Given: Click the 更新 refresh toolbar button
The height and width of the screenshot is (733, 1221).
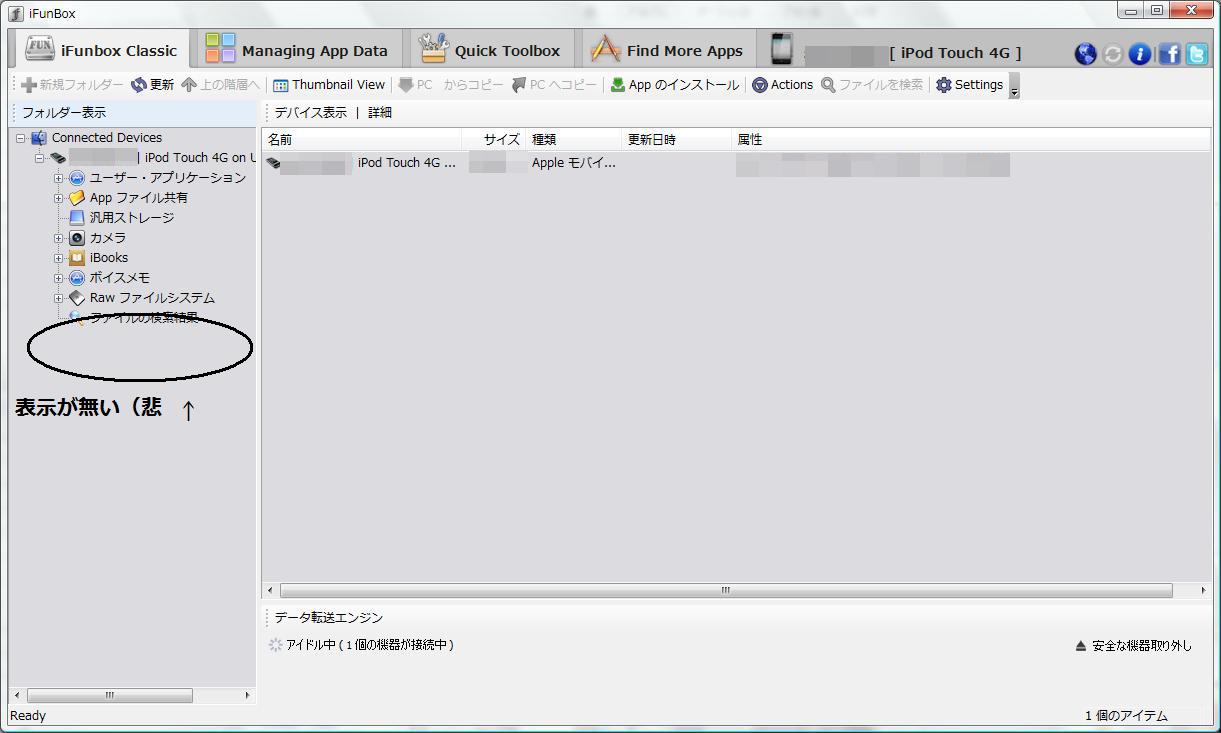Looking at the screenshot, I should 152,85.
